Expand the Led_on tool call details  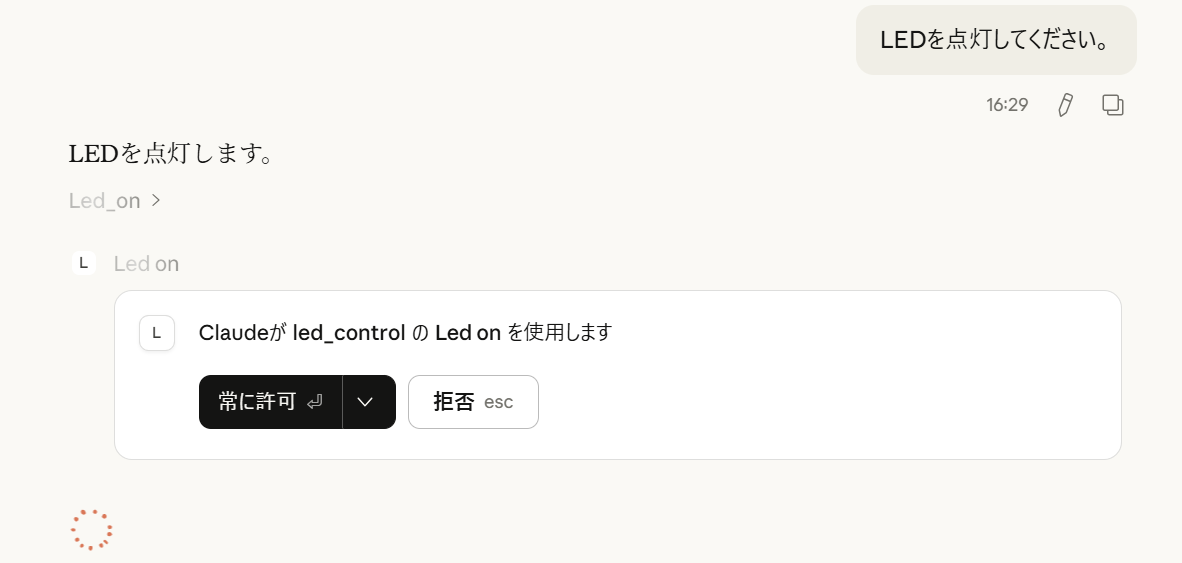pos(115,200)
